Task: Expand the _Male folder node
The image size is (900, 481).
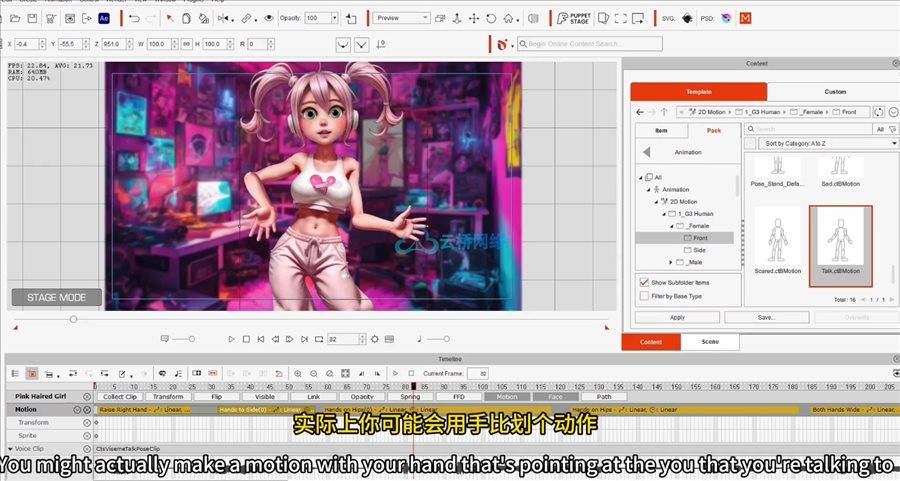Action: [671, 262]
